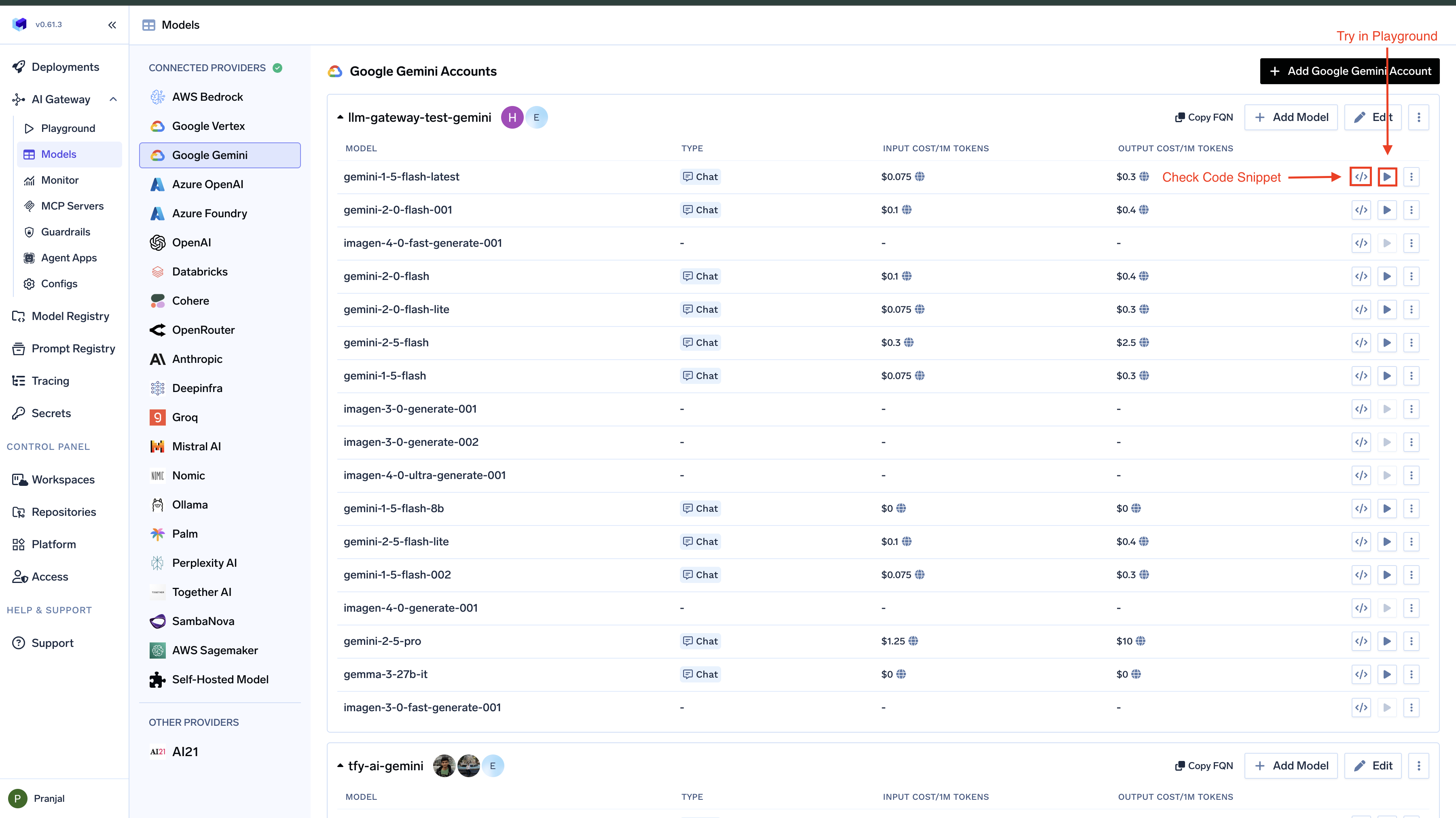Open kebab menu for imagen-3-0-fast-generate-001
Screen dimensions: 1456x818
coord(1412,707)
